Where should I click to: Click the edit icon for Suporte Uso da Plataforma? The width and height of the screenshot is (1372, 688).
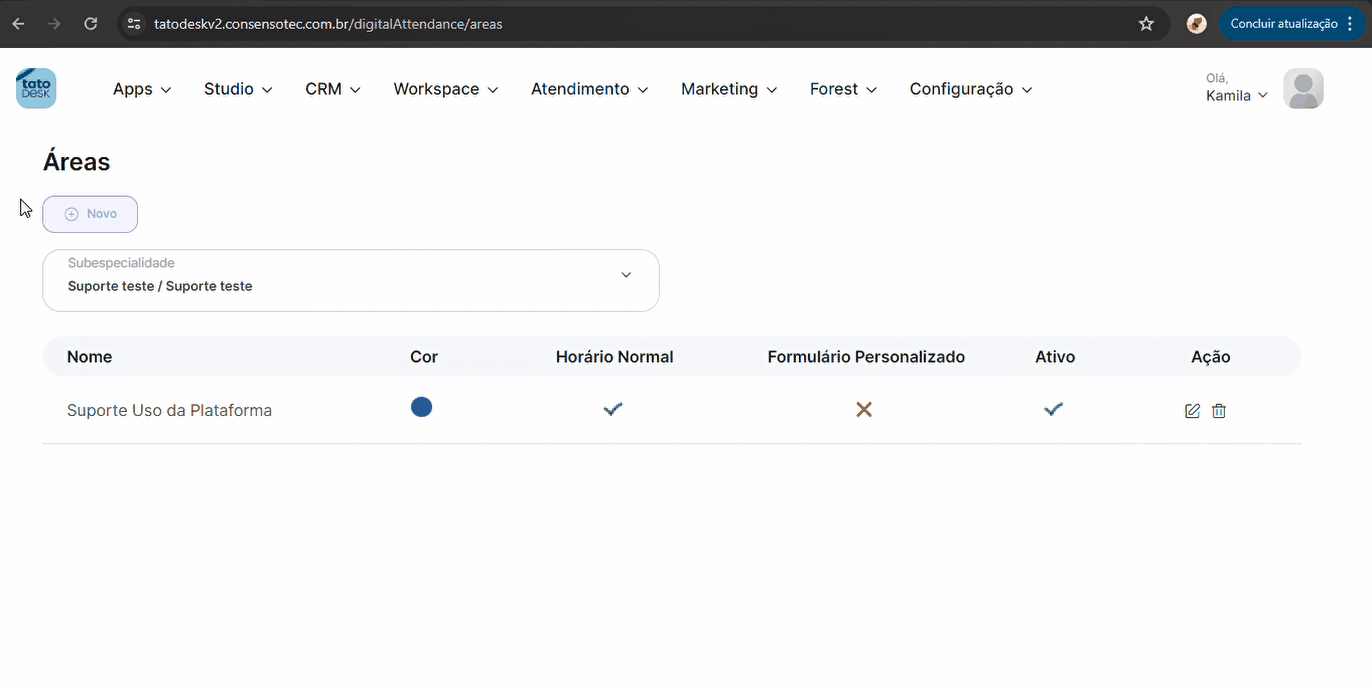point(1192,411)
